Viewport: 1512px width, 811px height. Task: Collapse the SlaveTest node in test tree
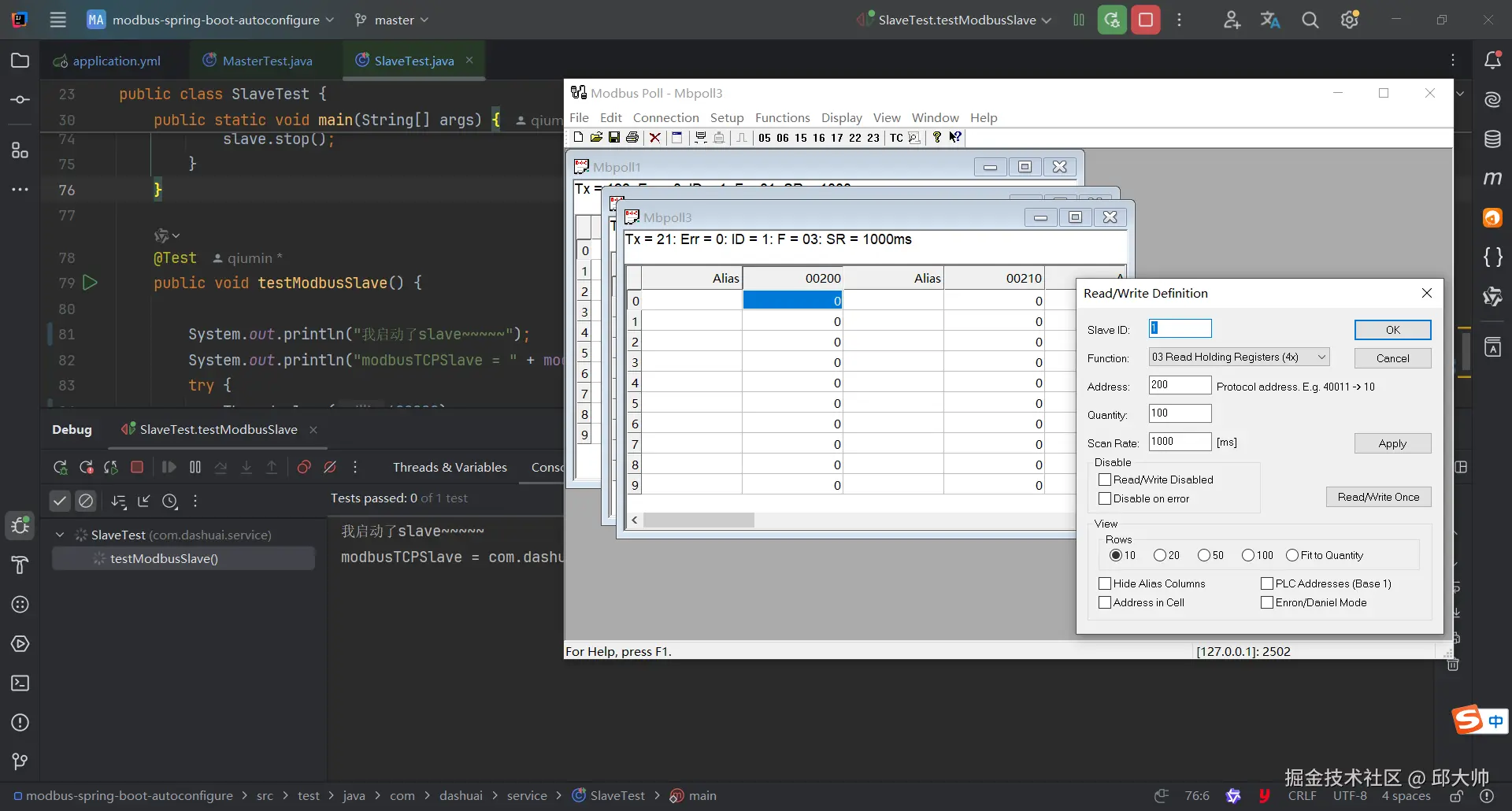click(60, 535)
